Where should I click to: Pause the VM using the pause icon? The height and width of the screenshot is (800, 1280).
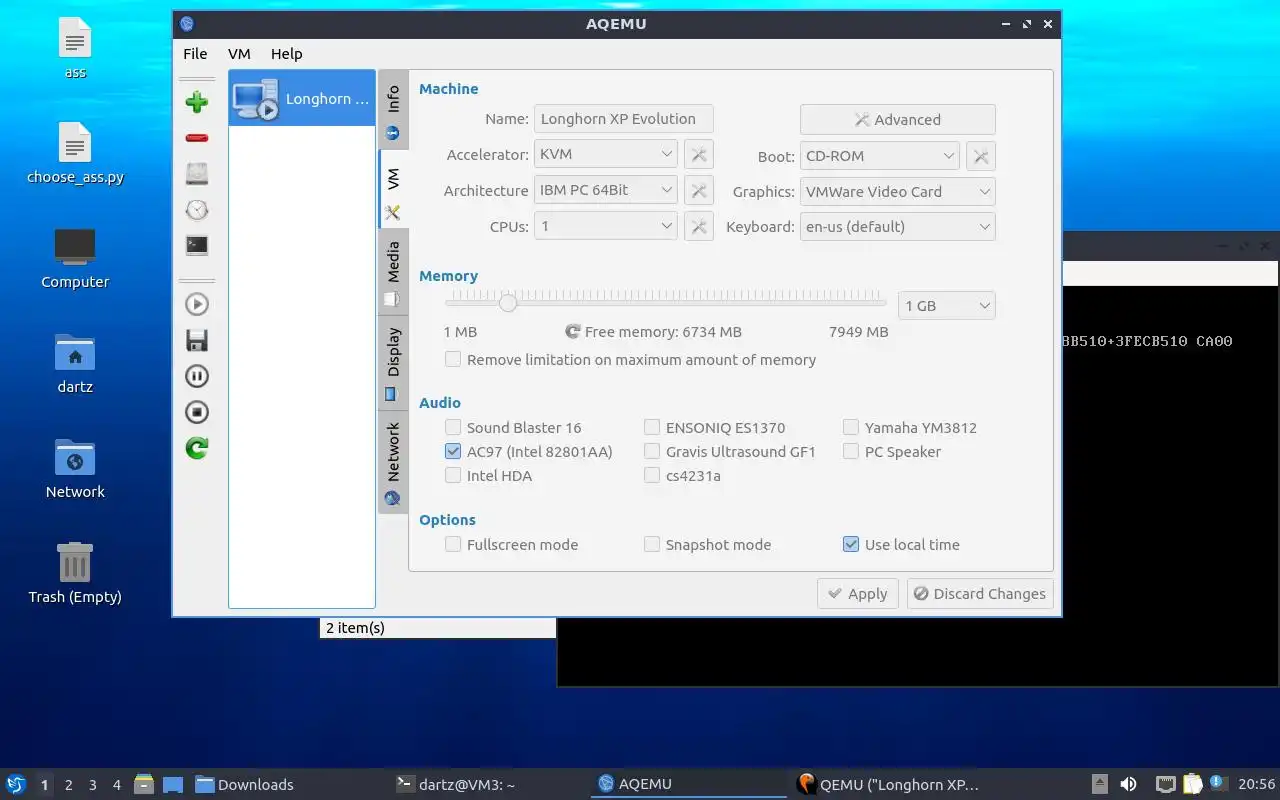[x=197, y=376]
